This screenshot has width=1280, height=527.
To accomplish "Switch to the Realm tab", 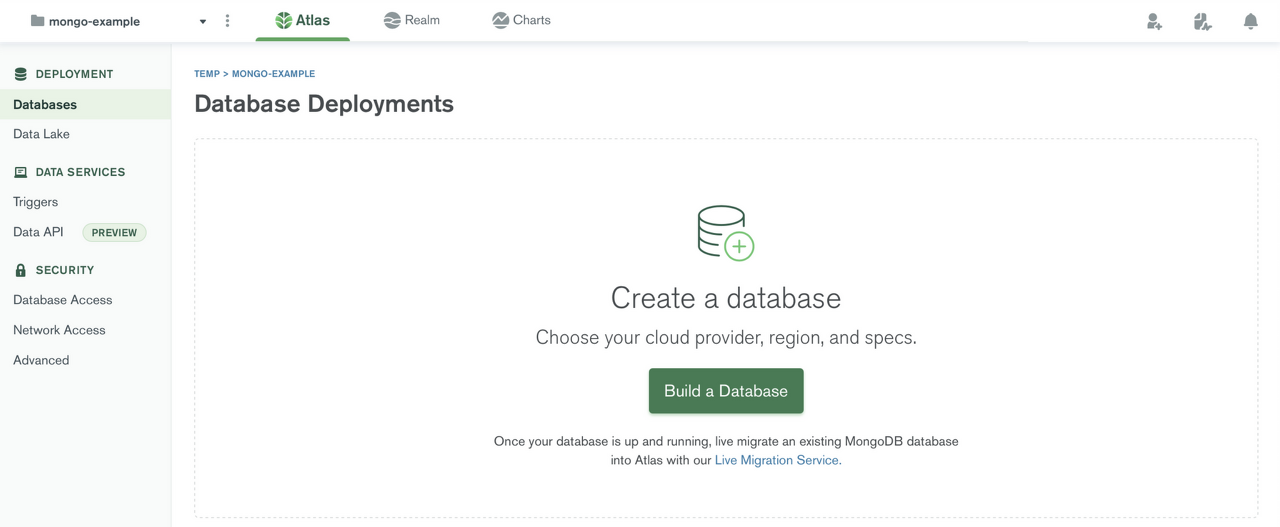I will [x=411, y=20].
